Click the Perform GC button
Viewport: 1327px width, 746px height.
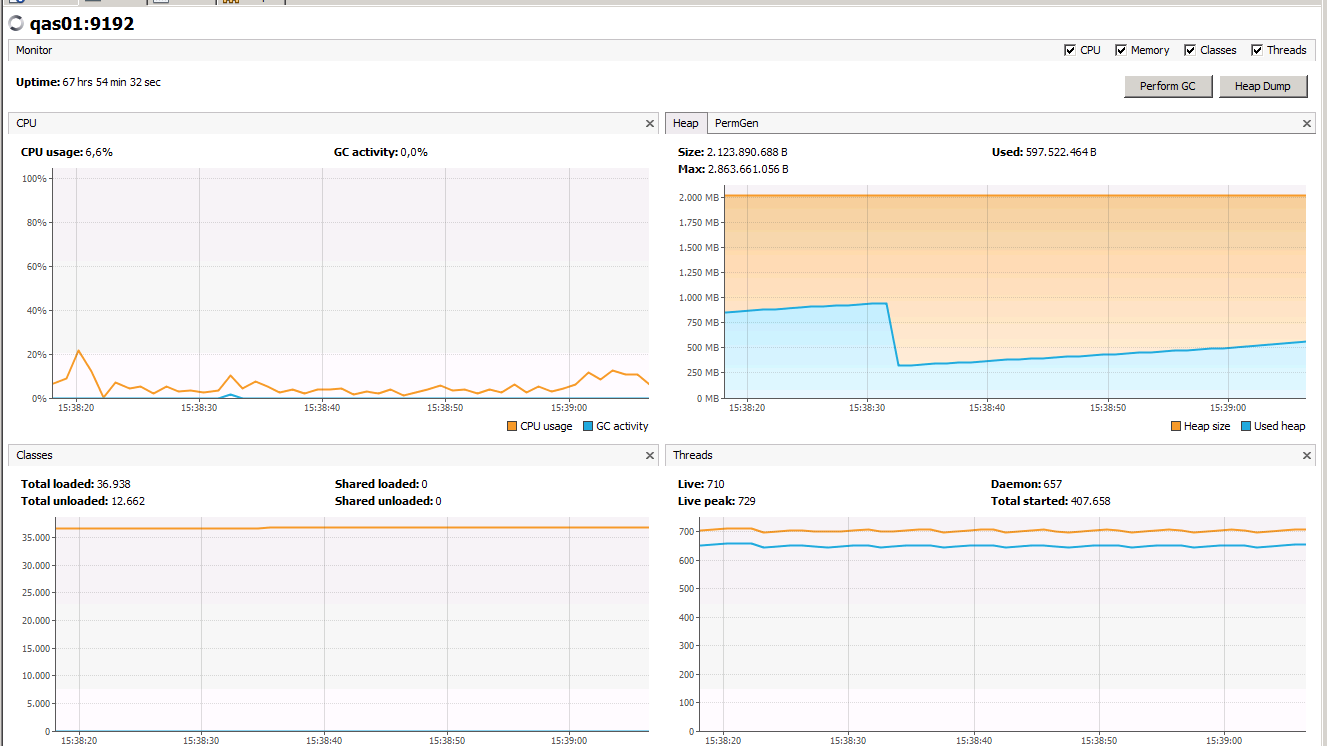click(1168, 86)
